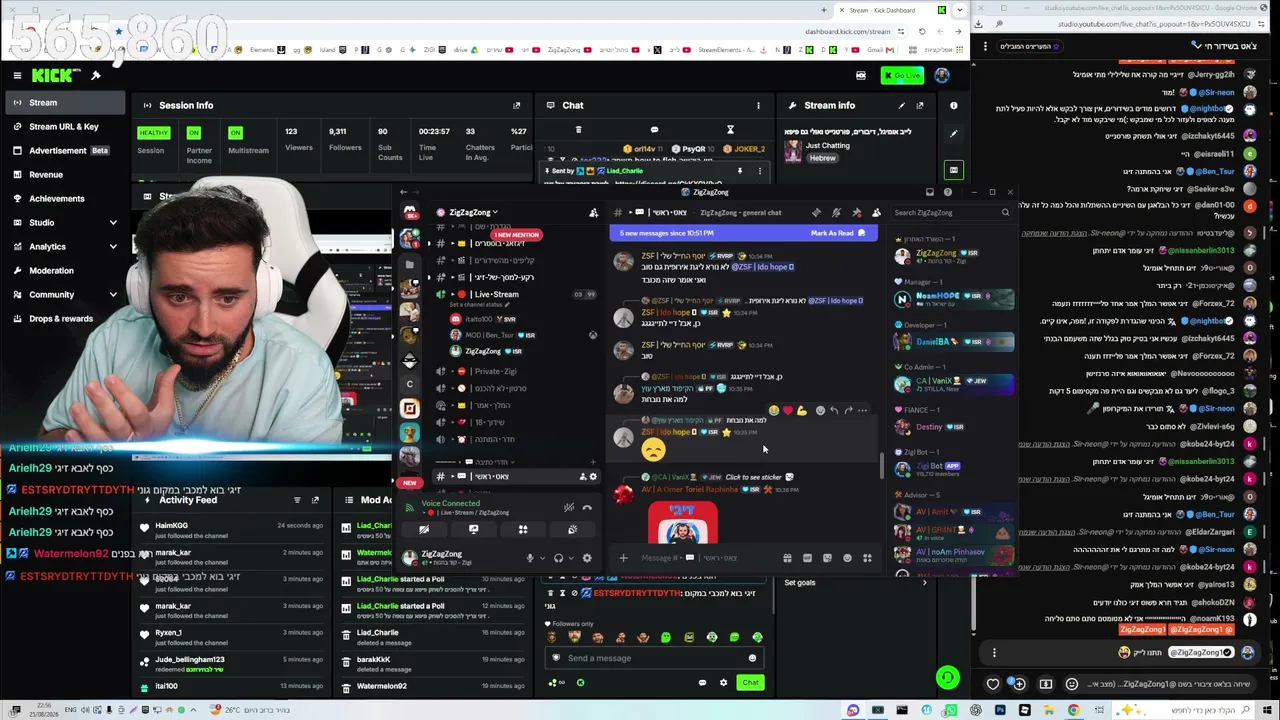Disconnect from Discord voice channel
Viewport: 1280px width, 720px height.
tap(587, 508)
